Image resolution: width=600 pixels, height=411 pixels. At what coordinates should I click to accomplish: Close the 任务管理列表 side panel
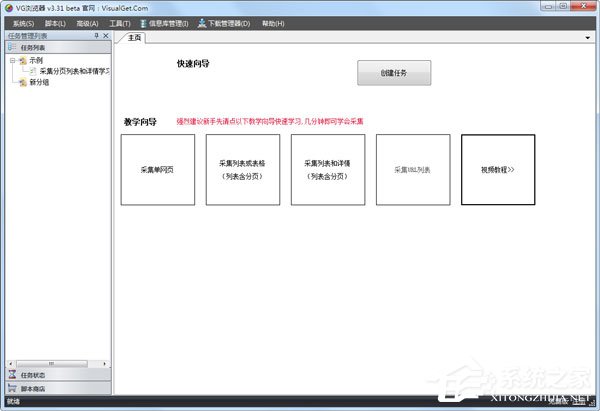[x=106, y=35]
